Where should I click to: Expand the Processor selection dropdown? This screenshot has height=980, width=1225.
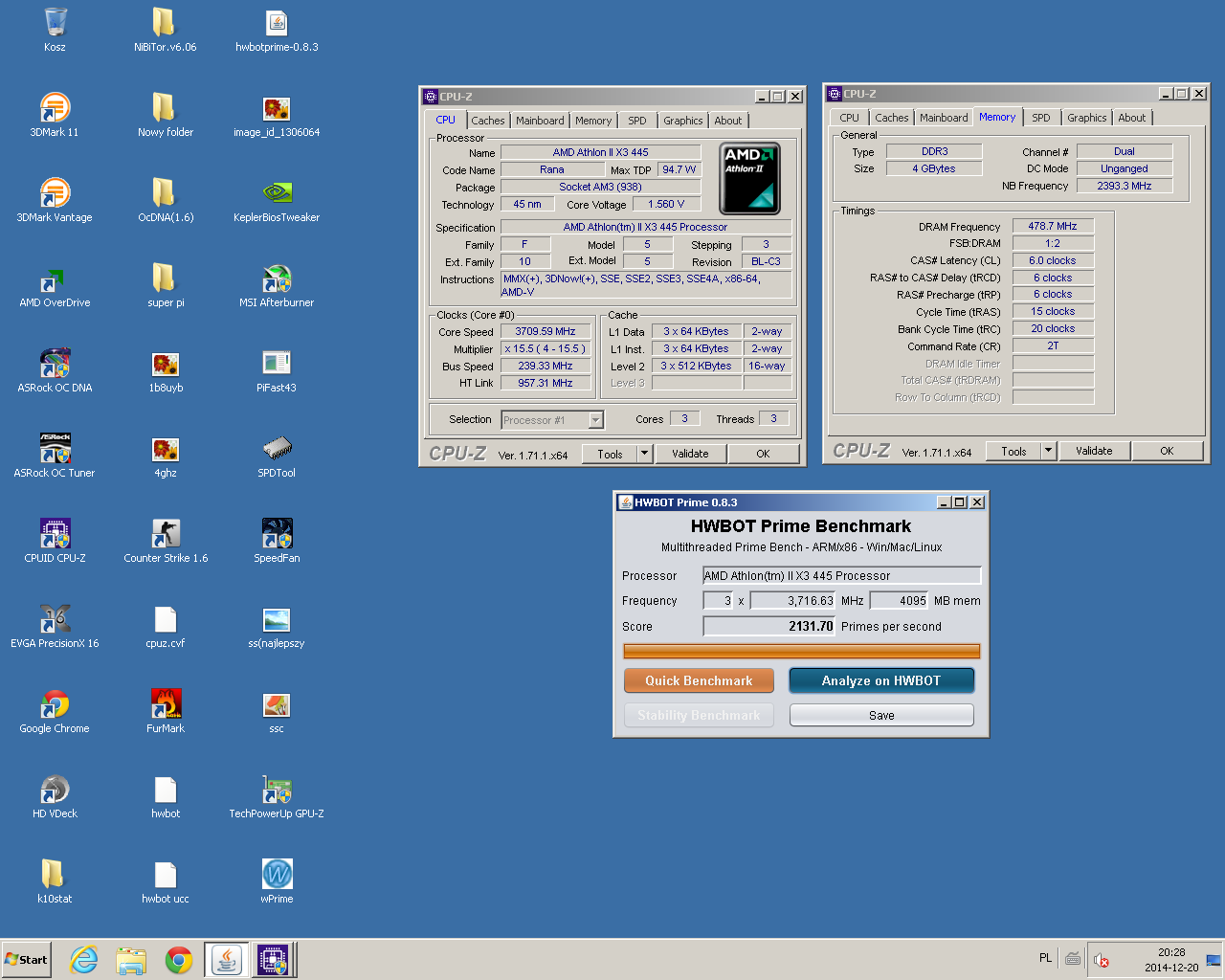tap(596, 420)
